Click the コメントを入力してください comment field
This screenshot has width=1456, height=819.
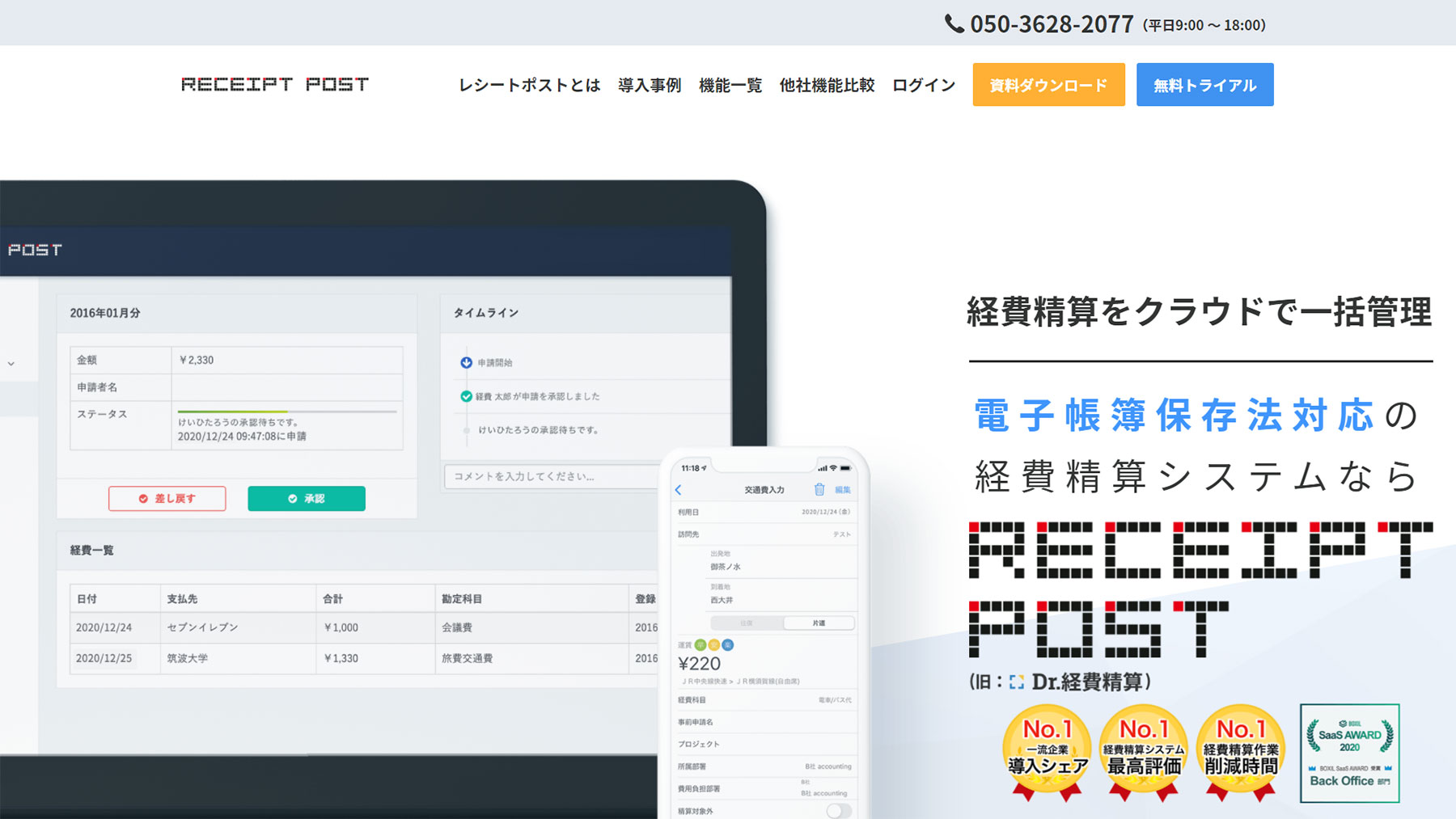click(x=552, y=476)
